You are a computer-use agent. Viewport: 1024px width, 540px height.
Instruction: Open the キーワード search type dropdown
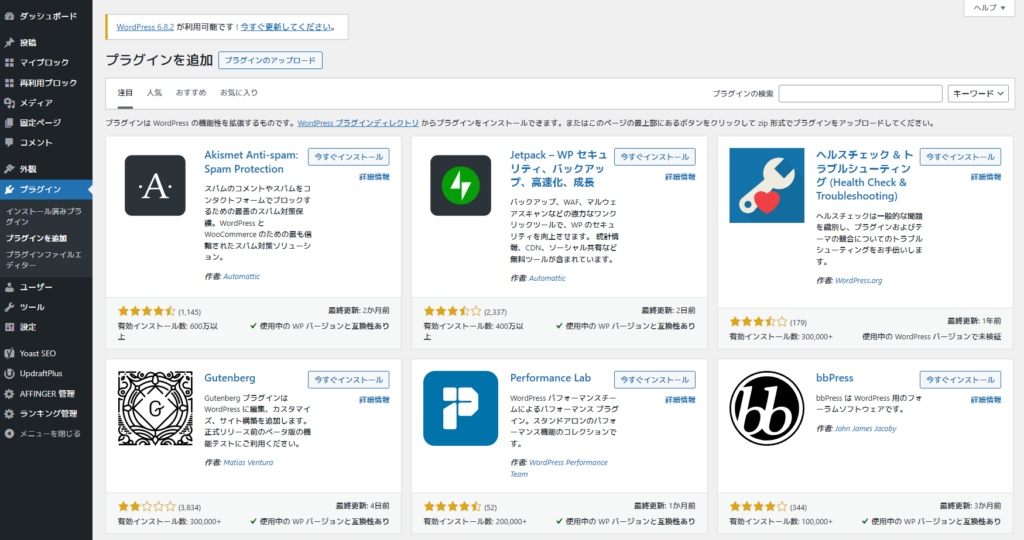coord(977,93)
